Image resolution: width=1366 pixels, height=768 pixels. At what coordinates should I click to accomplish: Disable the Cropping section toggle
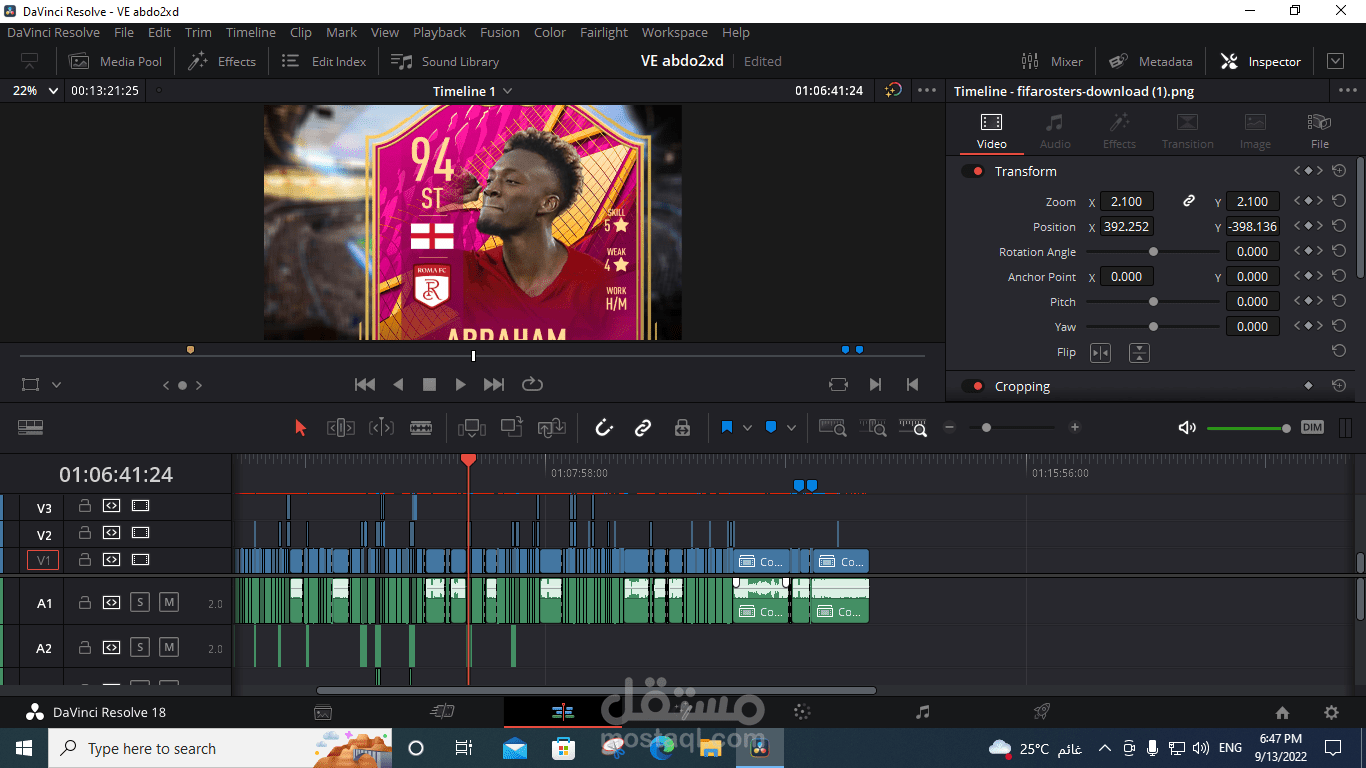(x=972, y=386)
